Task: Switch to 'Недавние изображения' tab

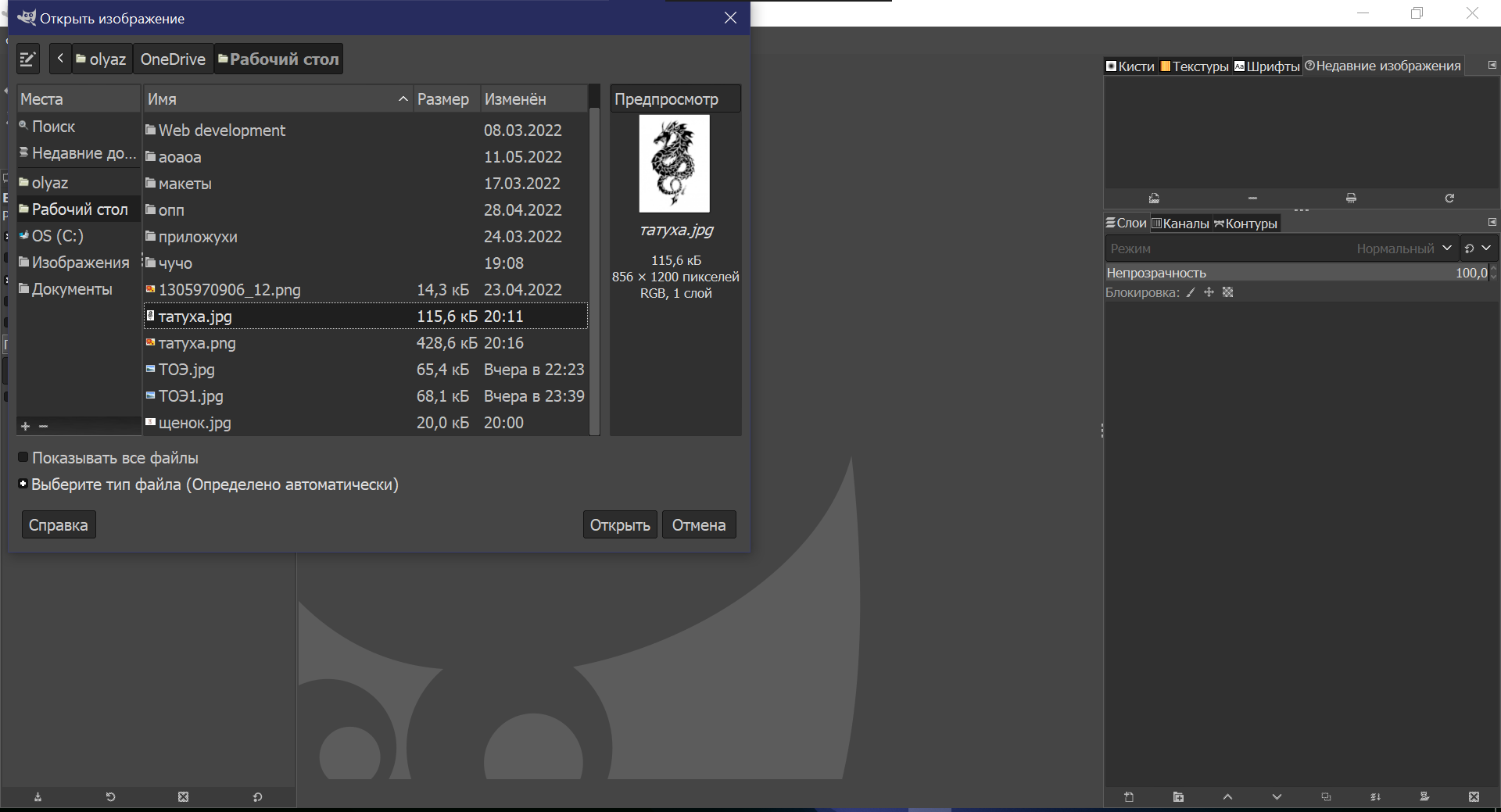Action: click(x=1383, y=66)
